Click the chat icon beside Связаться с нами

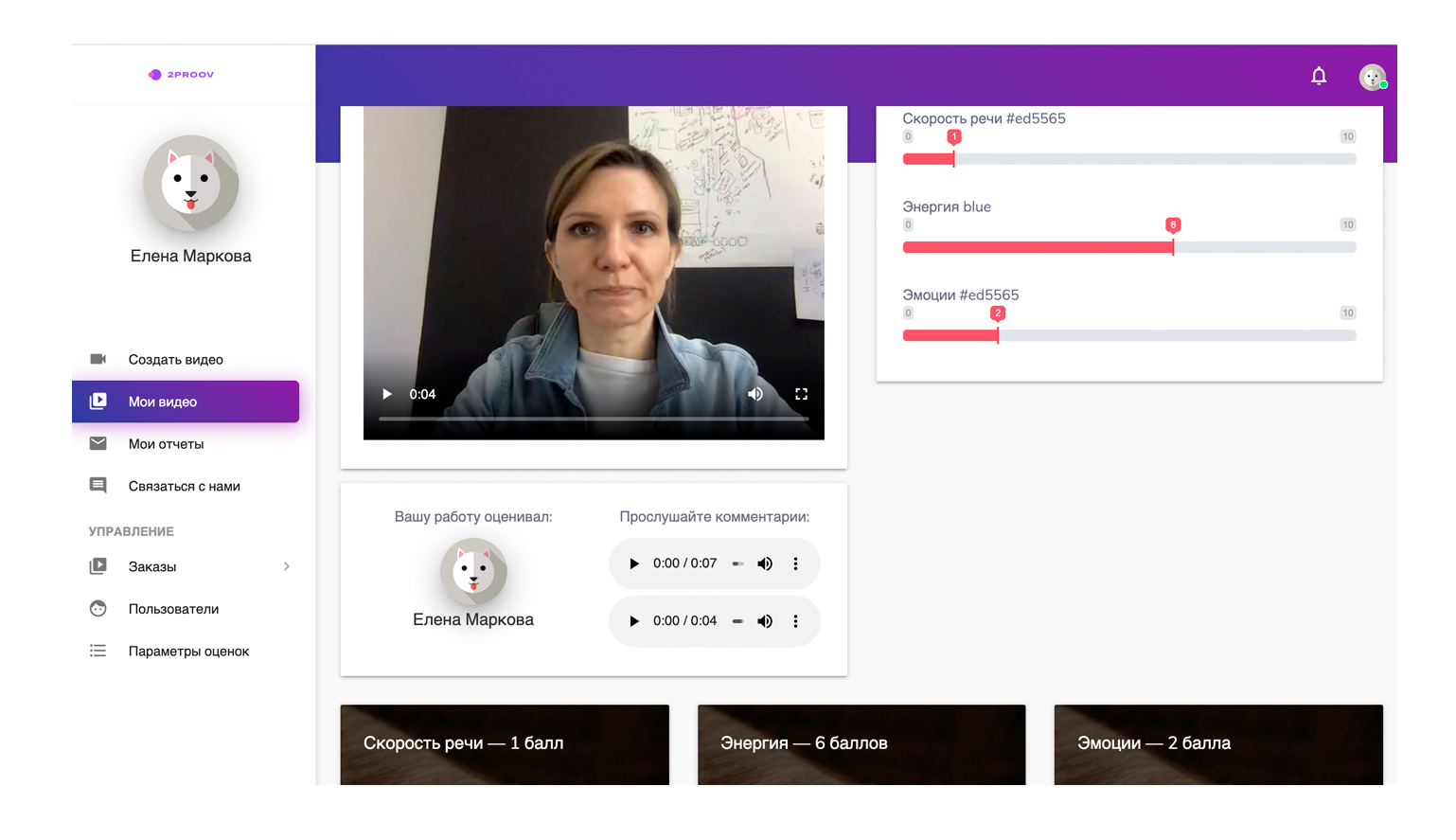(98, 485)
